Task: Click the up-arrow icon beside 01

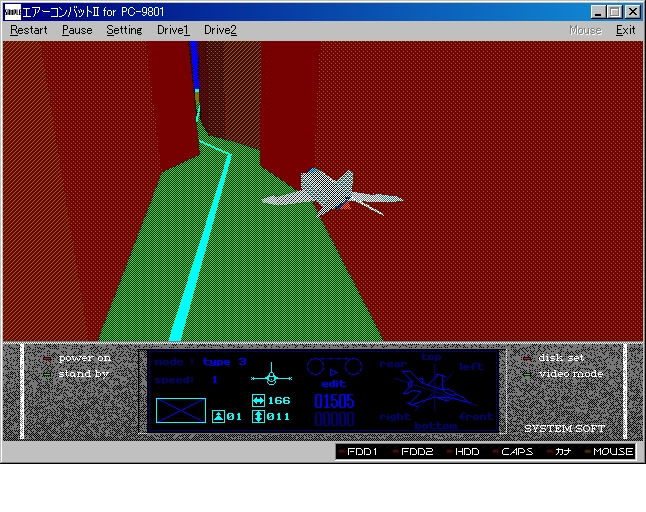Action: (x=218, y=416)
